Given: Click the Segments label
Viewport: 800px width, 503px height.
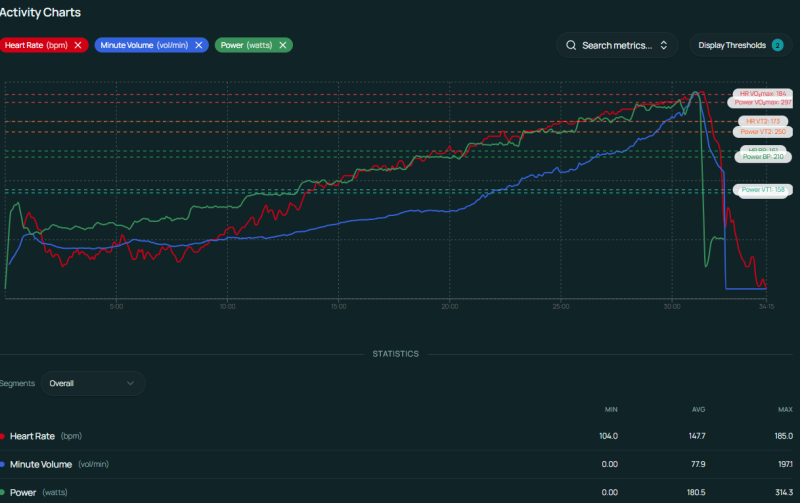Looking at the screenshot, I should coord(17,383).
